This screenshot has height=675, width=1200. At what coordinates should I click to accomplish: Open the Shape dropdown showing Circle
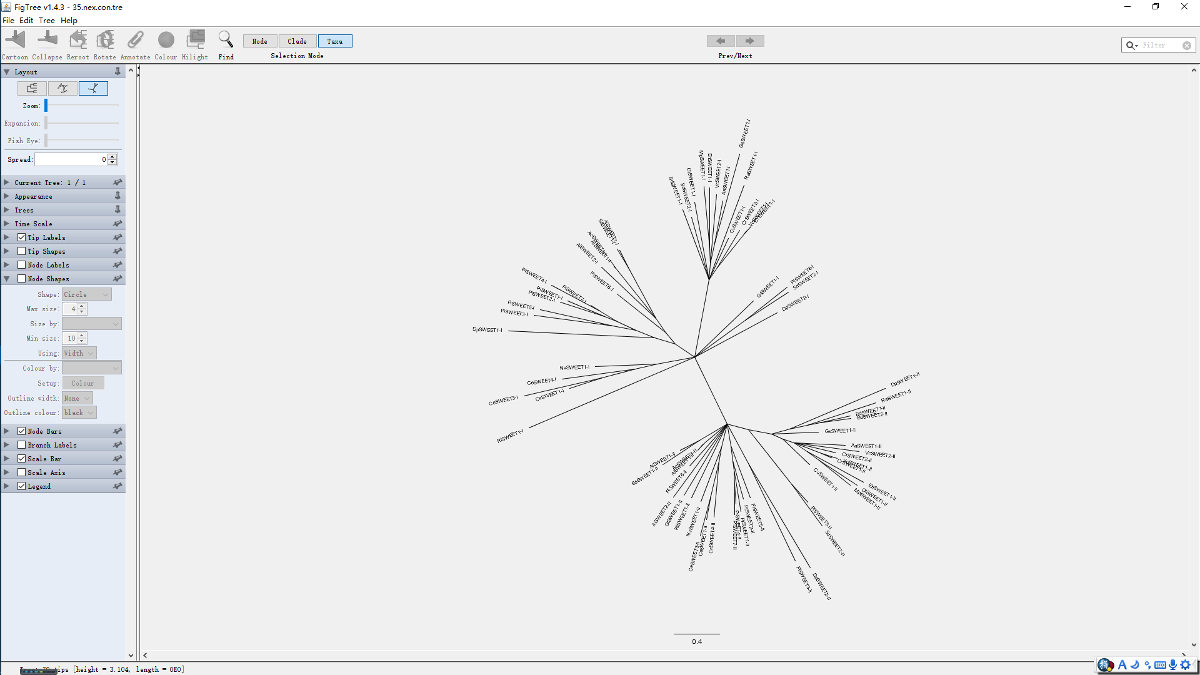86,295
